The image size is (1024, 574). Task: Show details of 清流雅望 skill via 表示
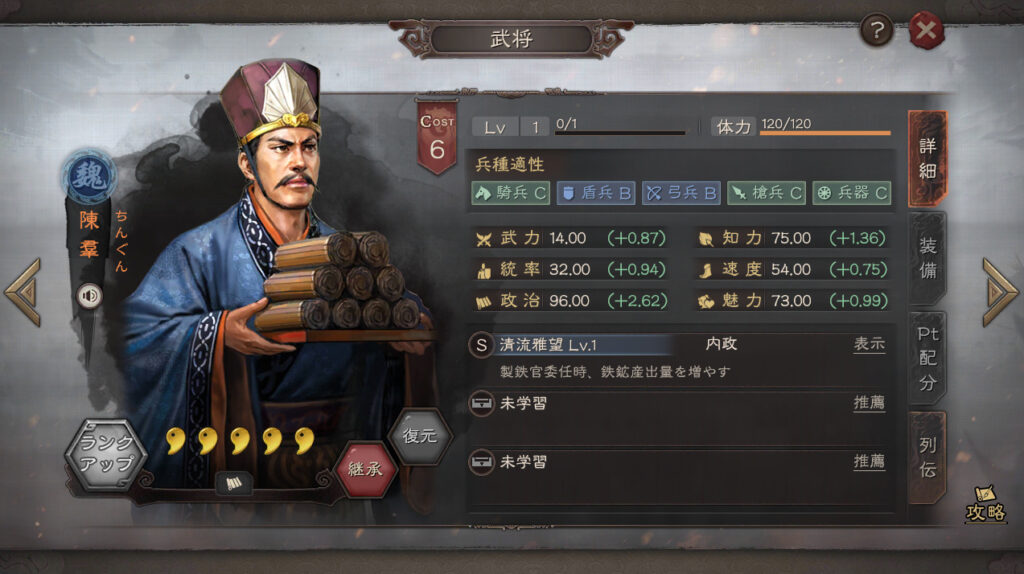[869, 344]
